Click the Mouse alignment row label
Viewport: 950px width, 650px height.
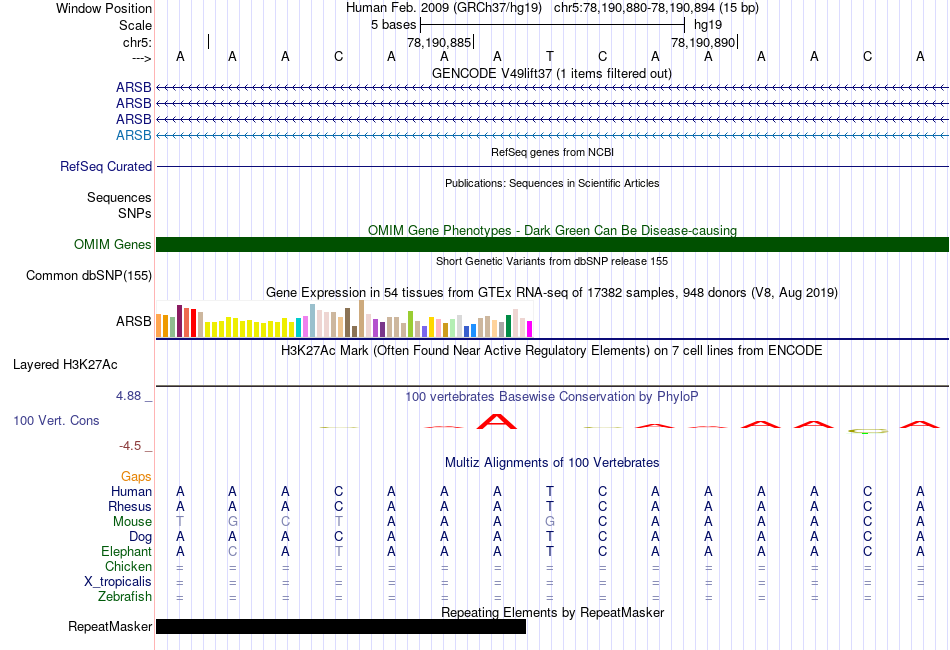click(x=132, y=522)
